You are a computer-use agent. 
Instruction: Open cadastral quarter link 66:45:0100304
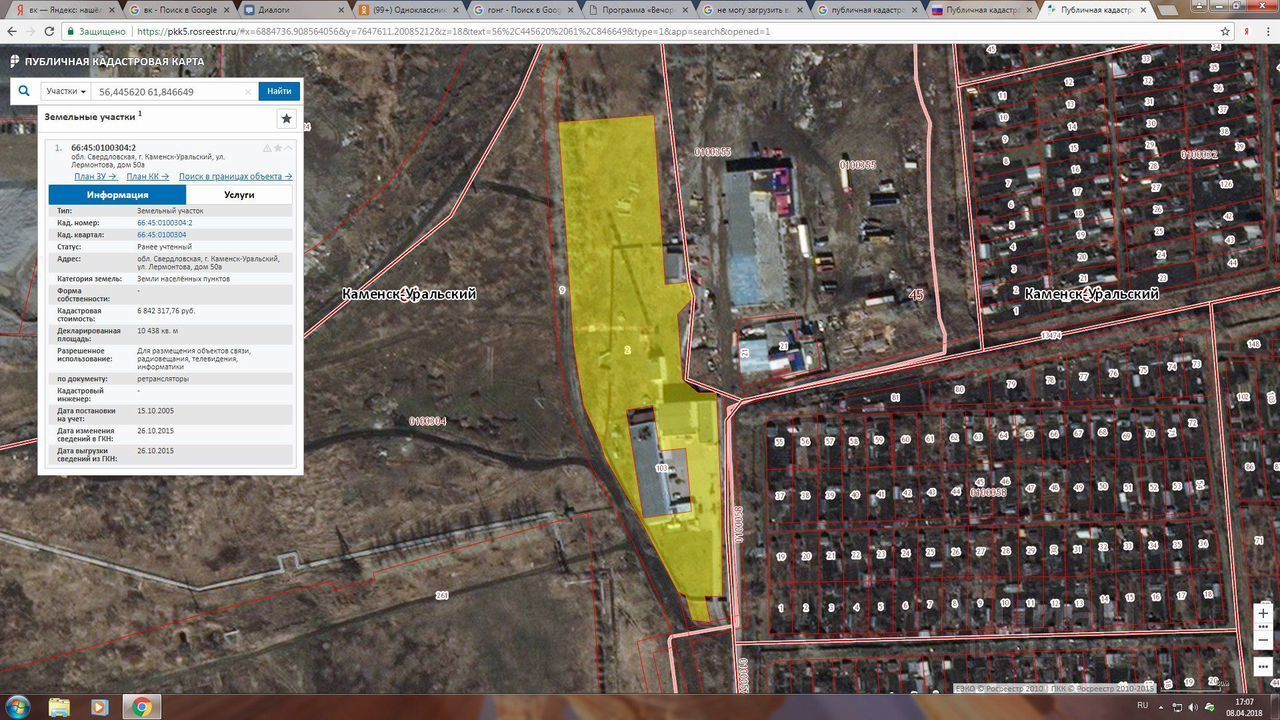point(162,235)
